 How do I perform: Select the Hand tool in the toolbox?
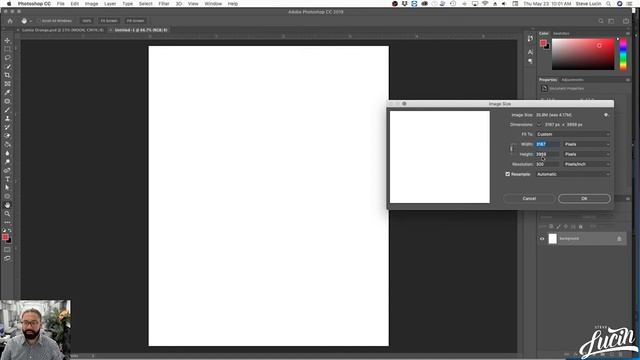[7, 205]
